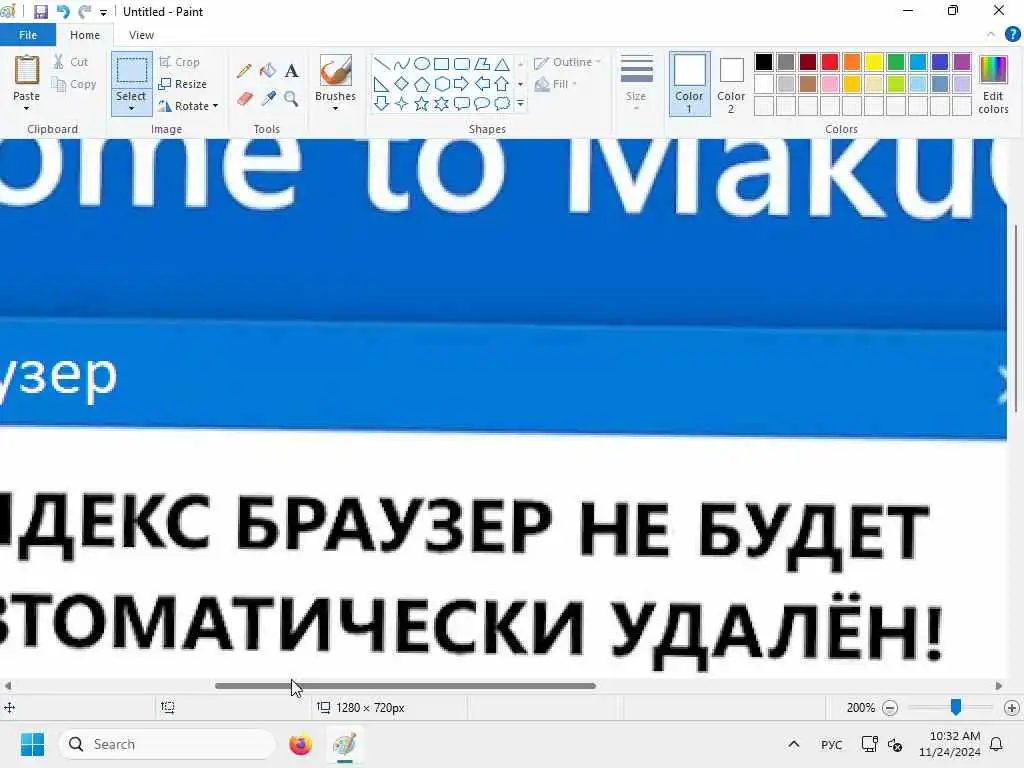
Task: Click the Resize button
Action: tap(182, 84)
